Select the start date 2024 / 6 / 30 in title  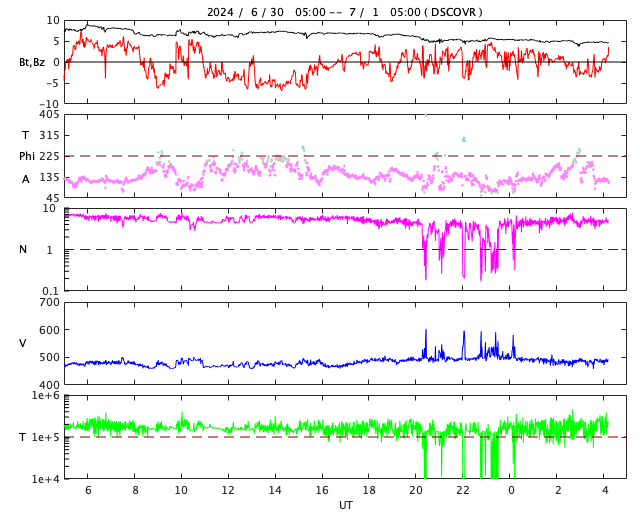[245, 12]
